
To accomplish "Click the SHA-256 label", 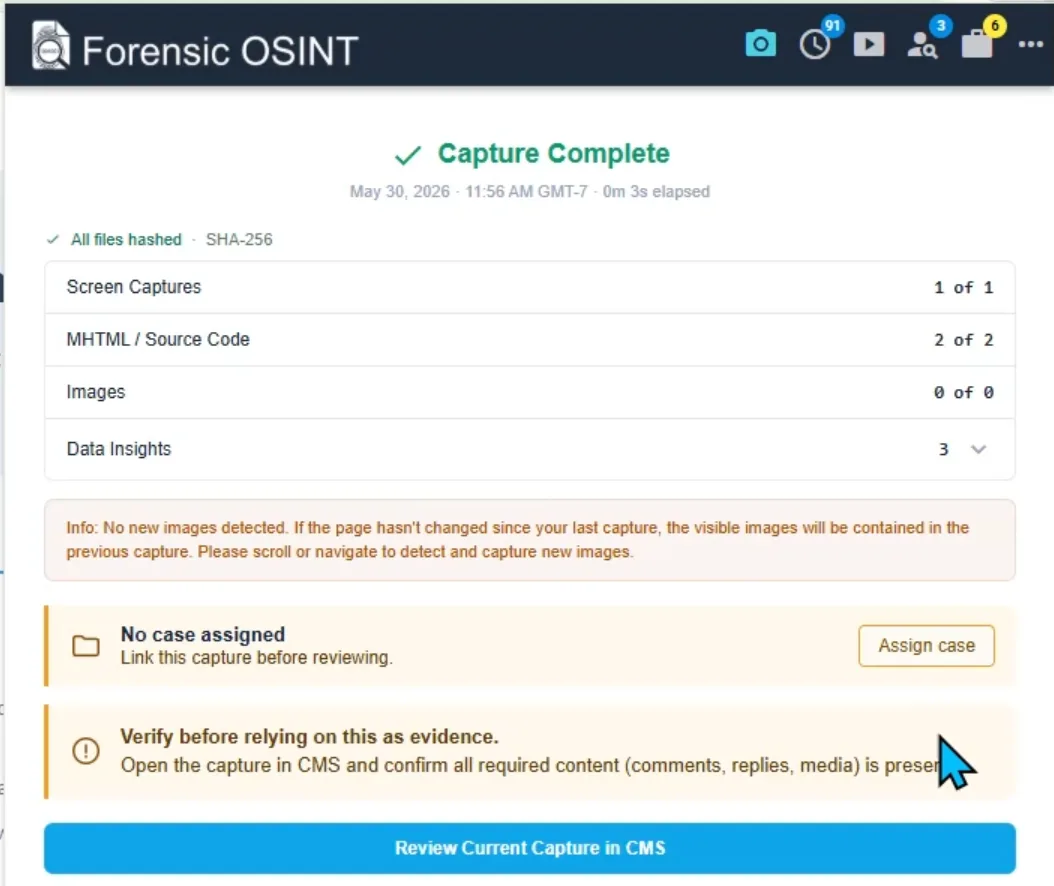I will click(x=239, y=239).
